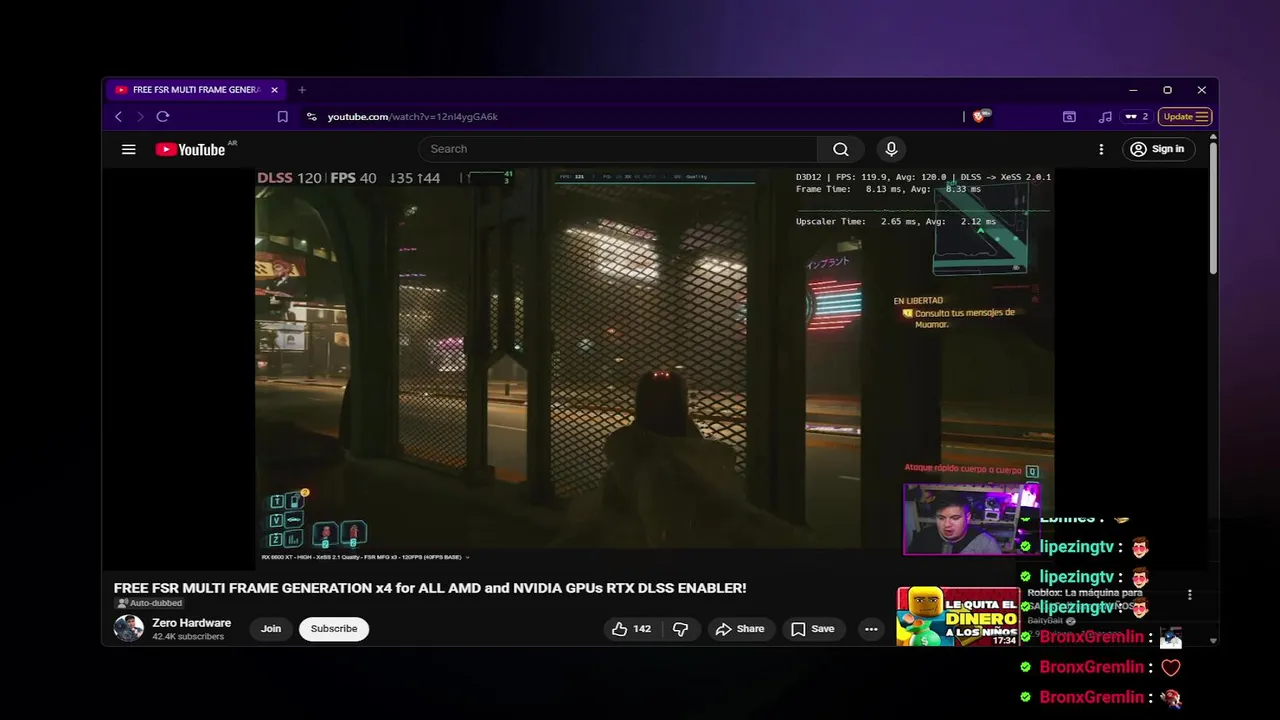Dislike the video

[681, 629]
